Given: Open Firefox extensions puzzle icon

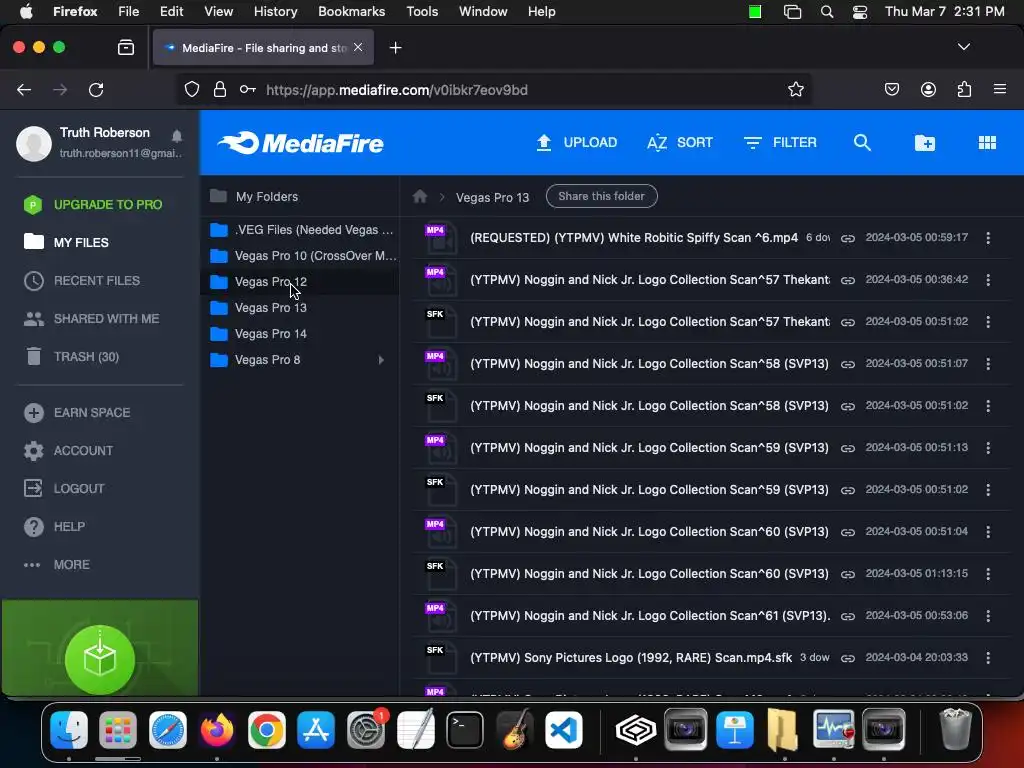Looking at the screenshot, I should [x=964, y=89].
